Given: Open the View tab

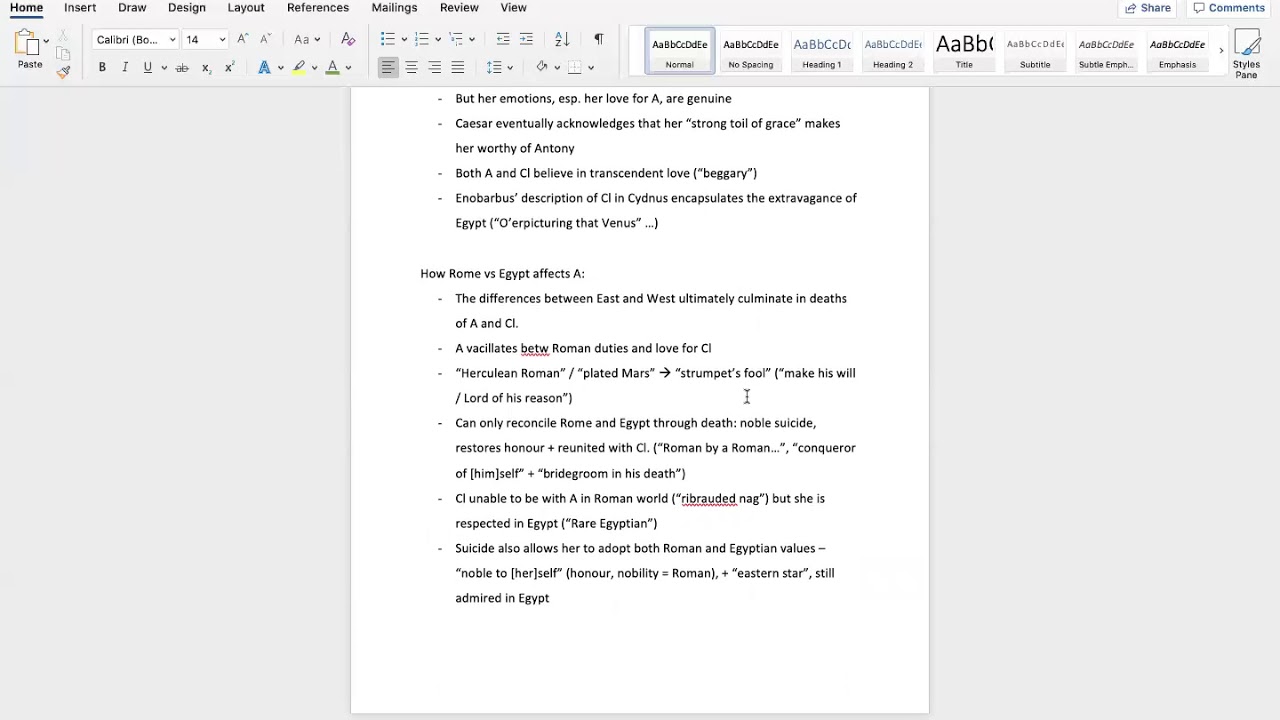Looking at the screenshot, I should point(514,8).
